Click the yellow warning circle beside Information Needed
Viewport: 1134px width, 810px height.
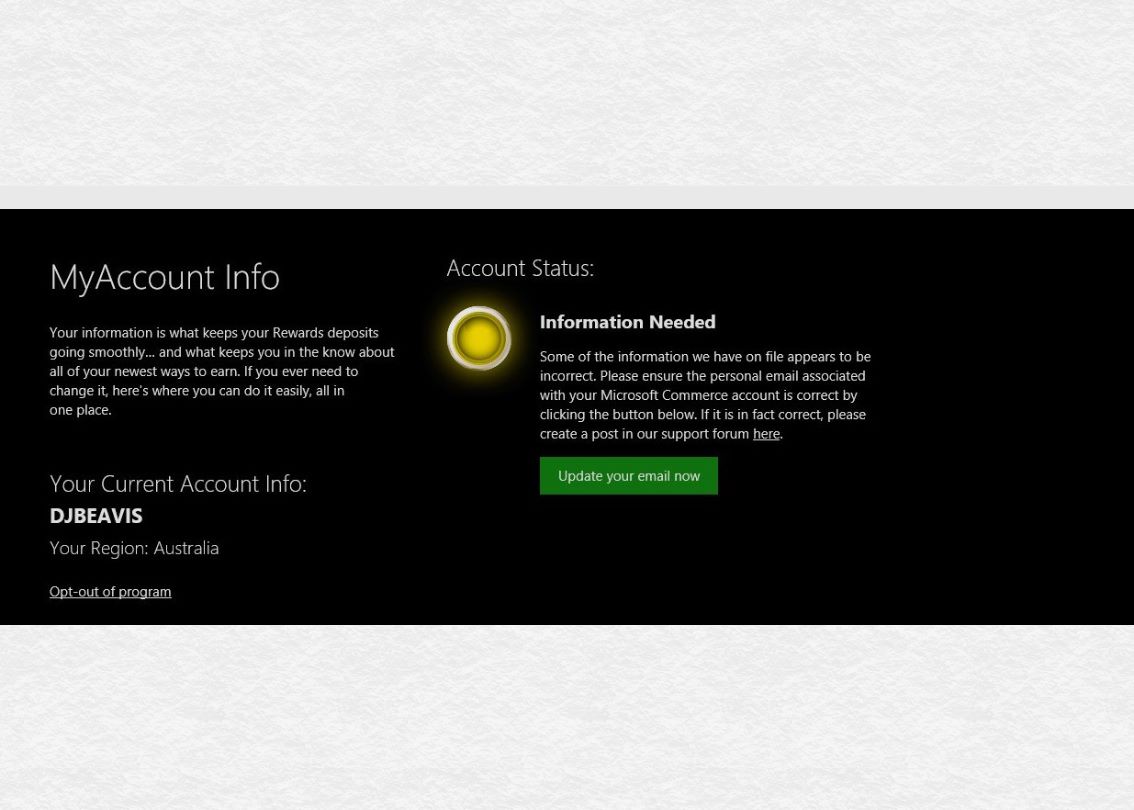pos(479,338)
